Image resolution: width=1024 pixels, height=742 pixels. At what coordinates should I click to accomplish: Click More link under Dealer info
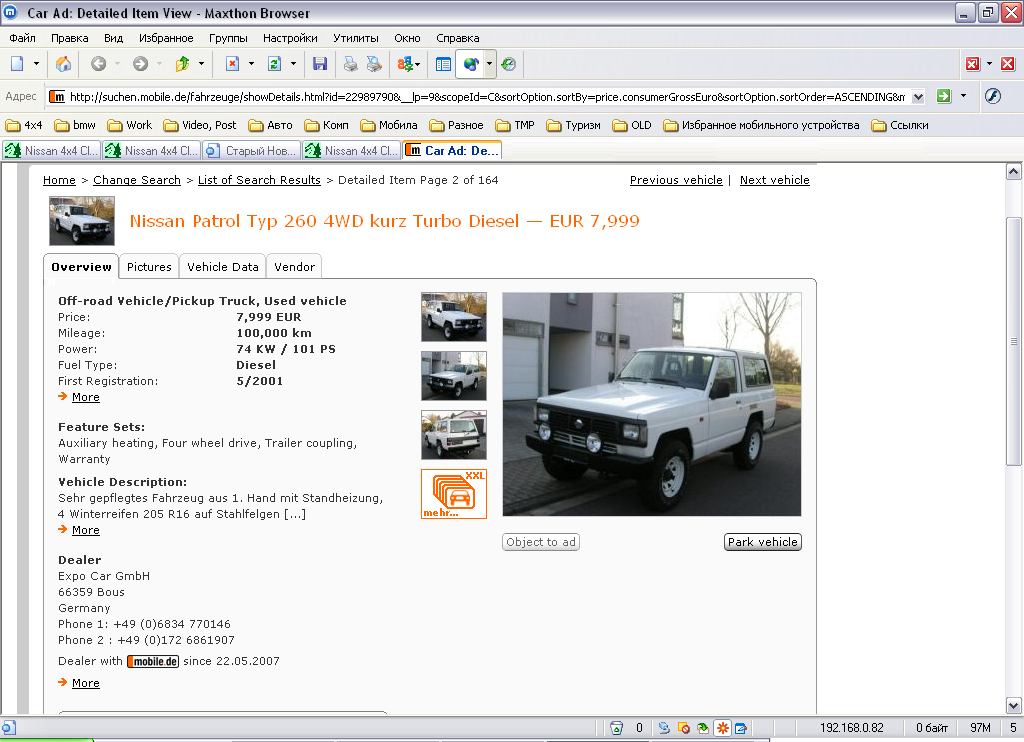point(86,683)
